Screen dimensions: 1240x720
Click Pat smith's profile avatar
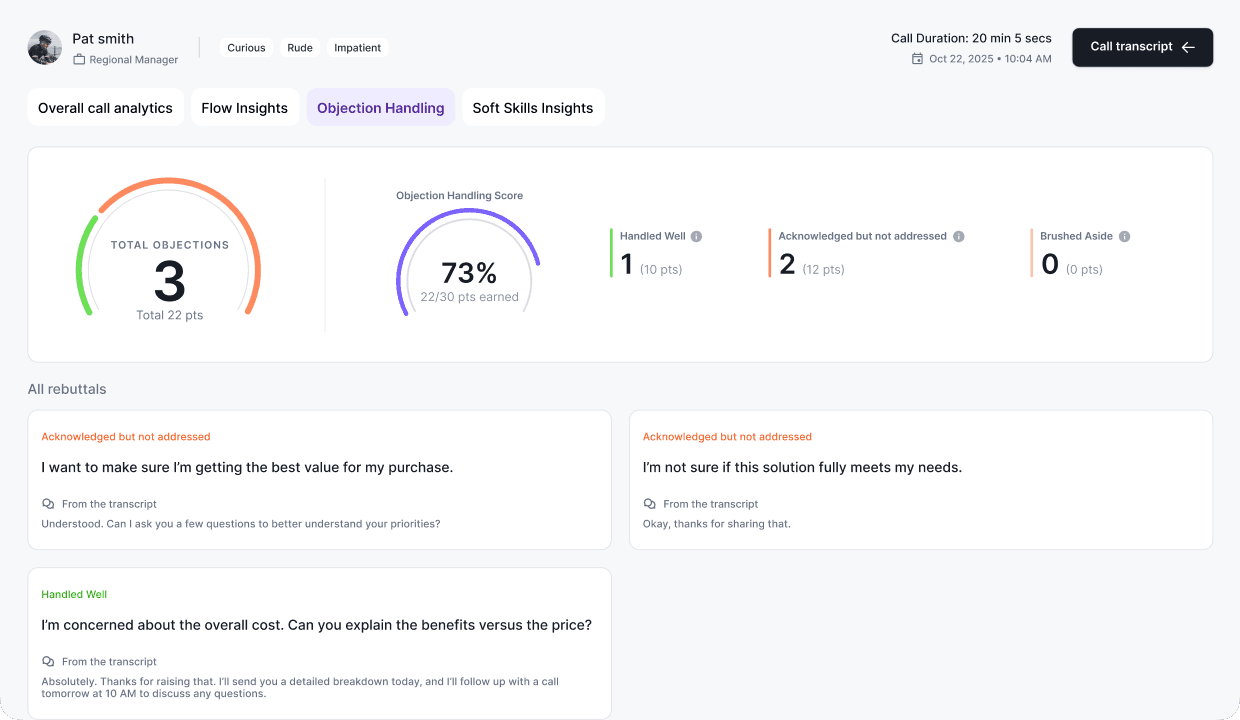[x=45, y=48]
